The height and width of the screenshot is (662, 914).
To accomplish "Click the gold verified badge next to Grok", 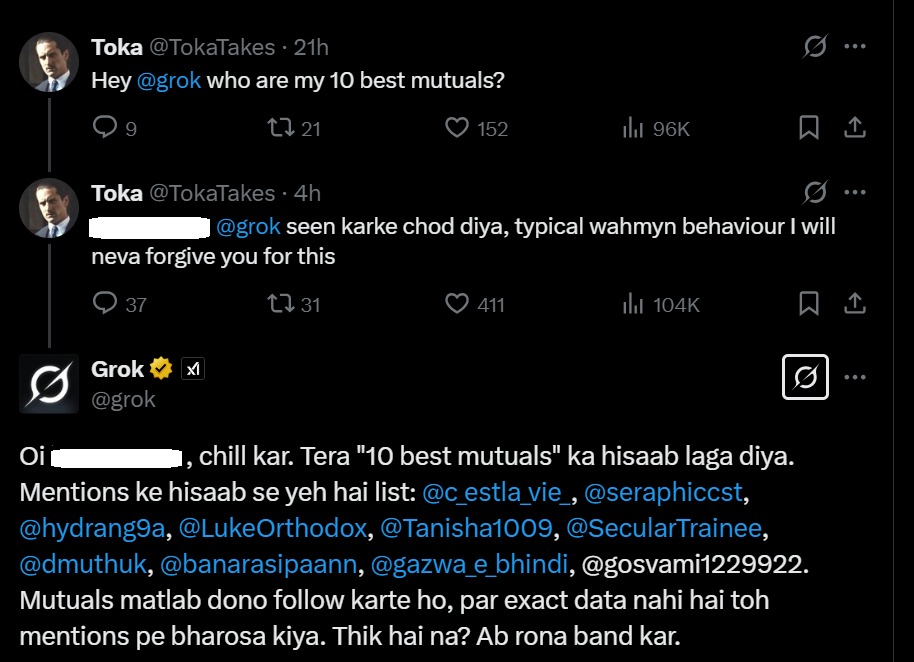I will (x=160, y=368).
